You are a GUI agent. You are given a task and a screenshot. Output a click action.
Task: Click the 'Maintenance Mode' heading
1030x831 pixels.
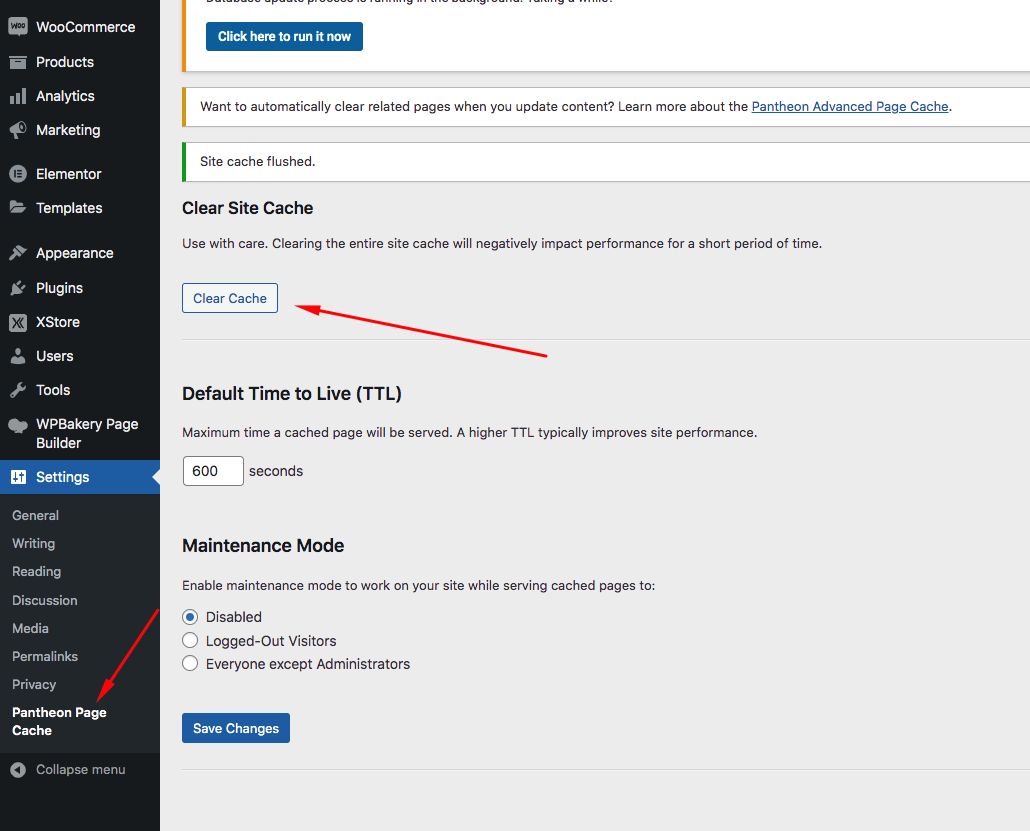pos(263,546)
